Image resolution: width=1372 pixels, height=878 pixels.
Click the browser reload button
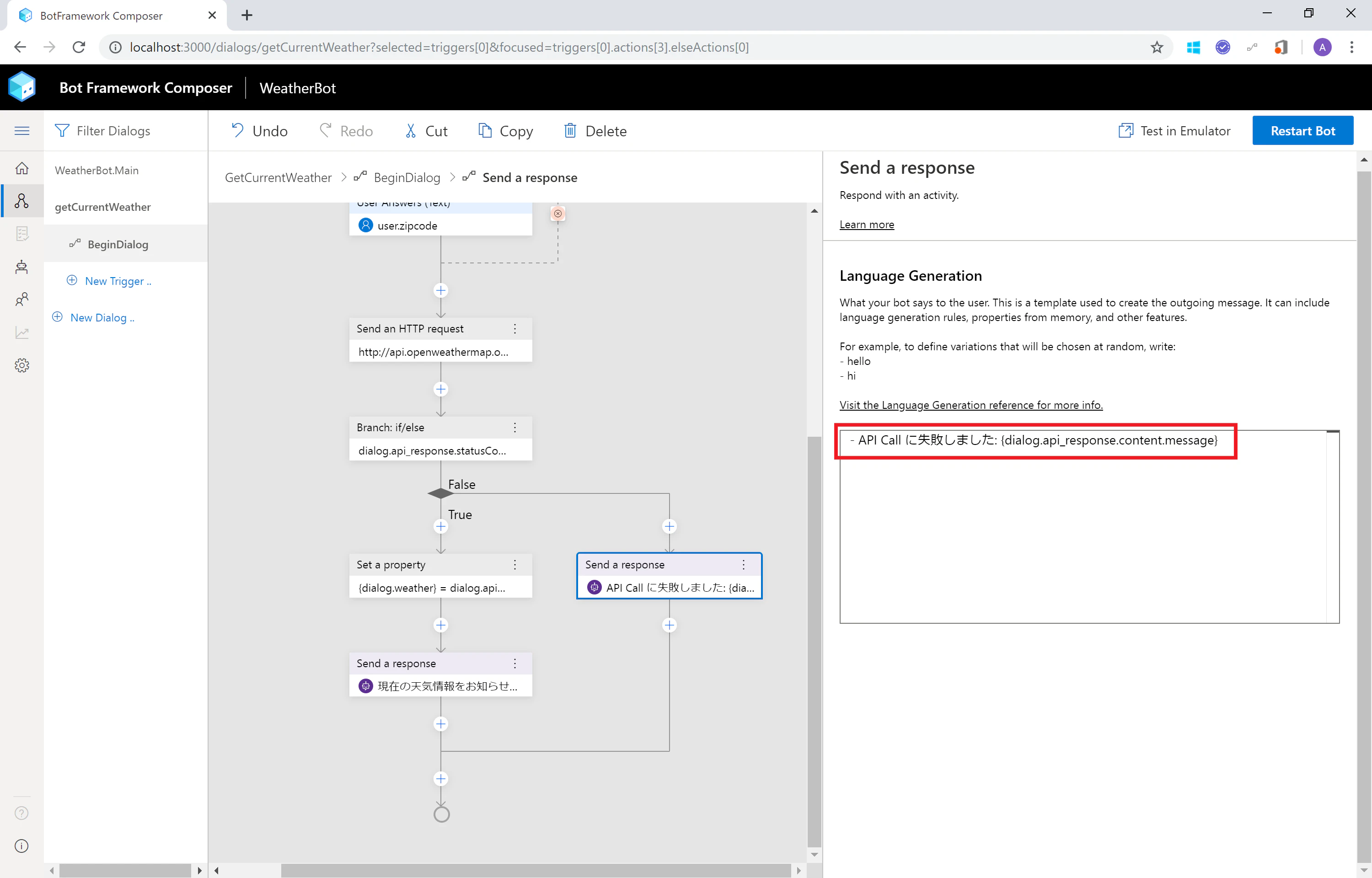79,47
